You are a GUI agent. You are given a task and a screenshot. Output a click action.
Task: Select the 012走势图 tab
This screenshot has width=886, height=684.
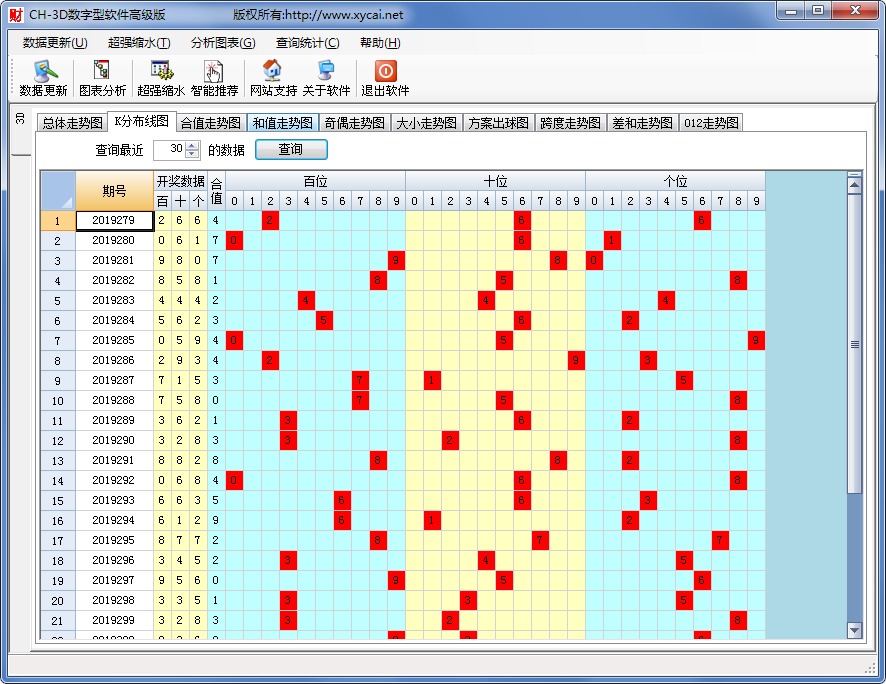[711, 123]
